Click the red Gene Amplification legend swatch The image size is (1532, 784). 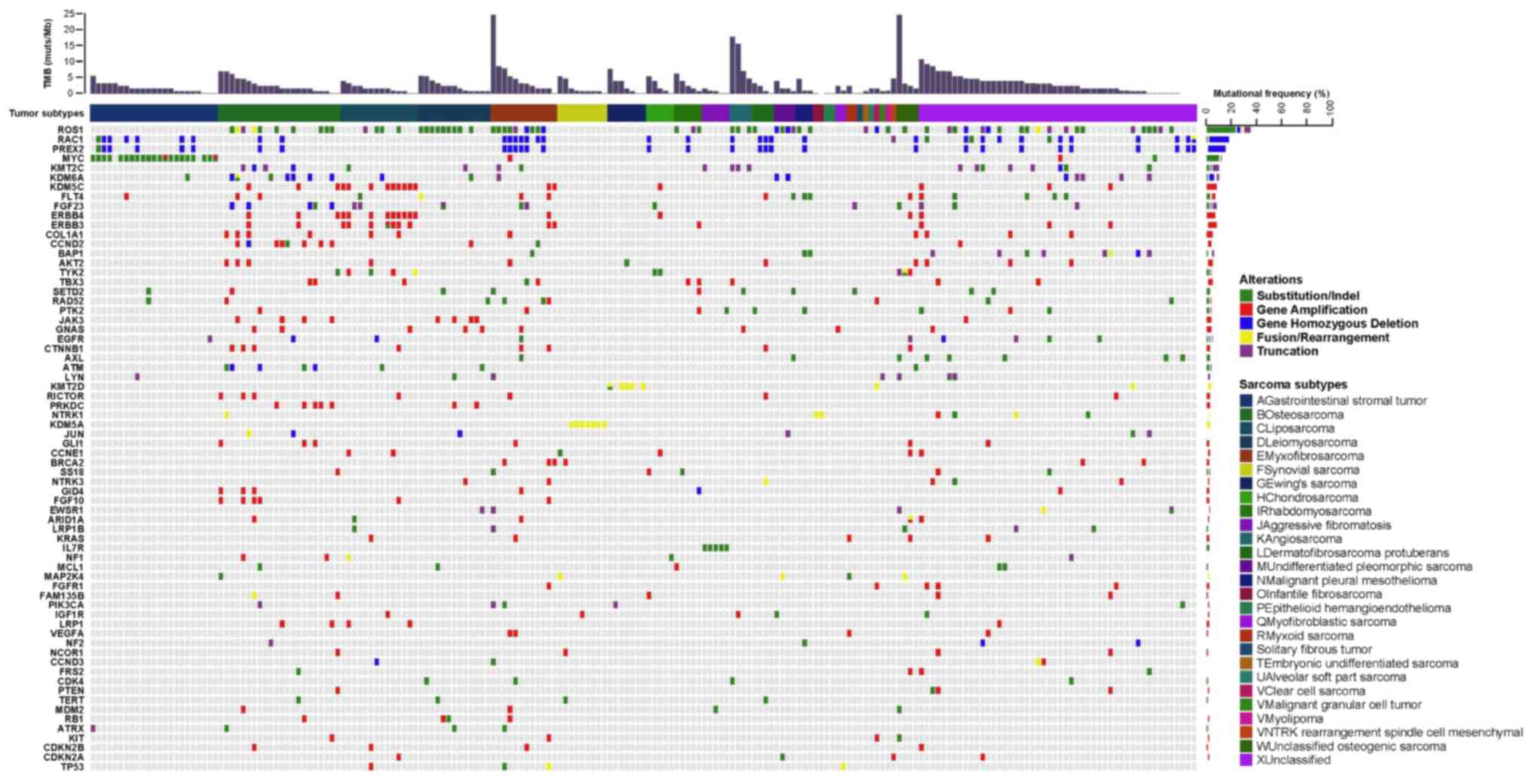tap(1246, 310)
